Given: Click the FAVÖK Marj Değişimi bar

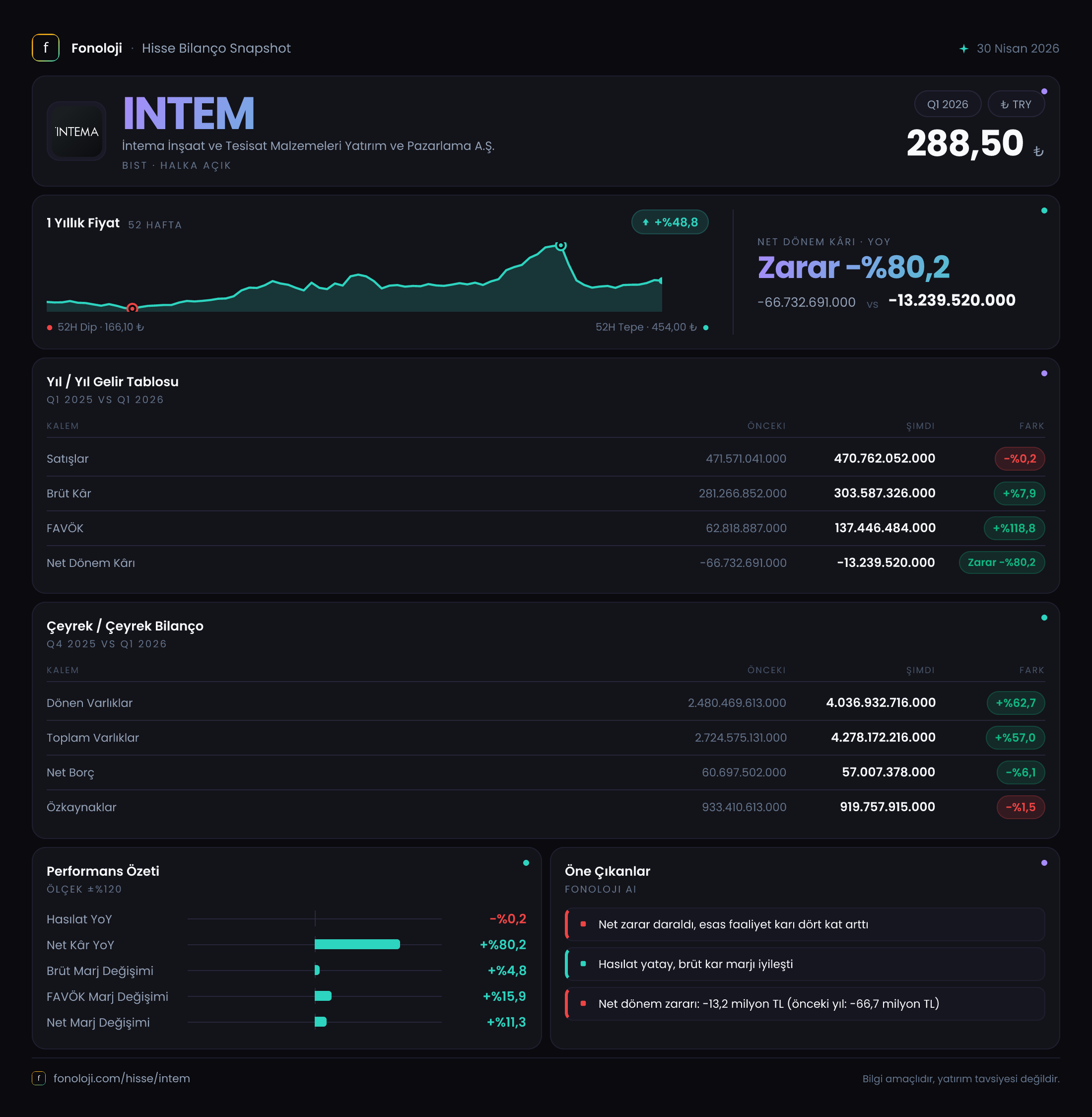Looking at the screenshot, I should pos(323,996).
